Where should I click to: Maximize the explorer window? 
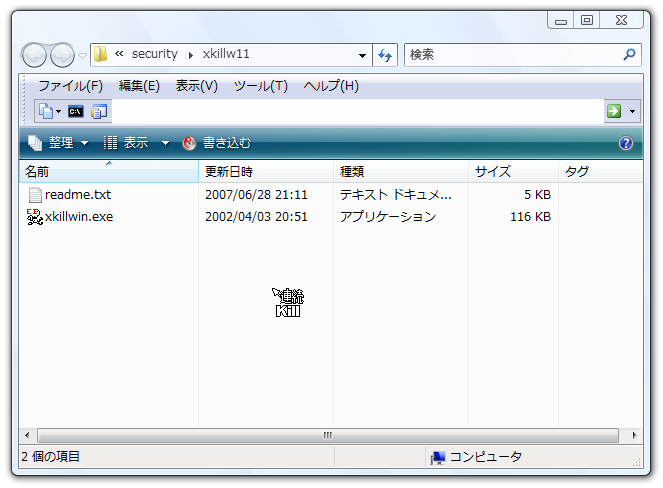pyautogui.click(x=587, y=20)
